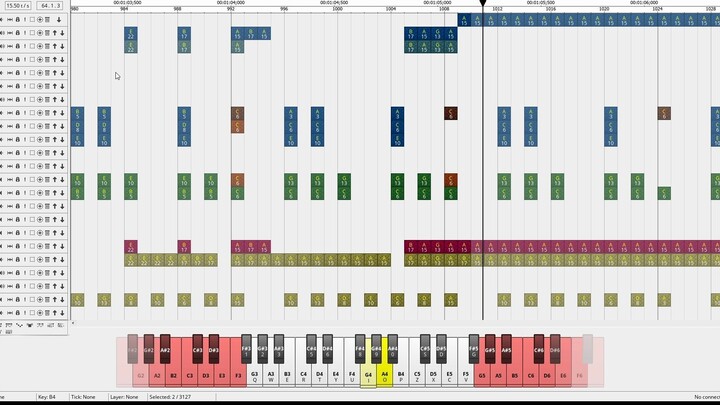Add a layer from the magenta A15 row
This screenshot has height=405, width=720.
point(39,246)
